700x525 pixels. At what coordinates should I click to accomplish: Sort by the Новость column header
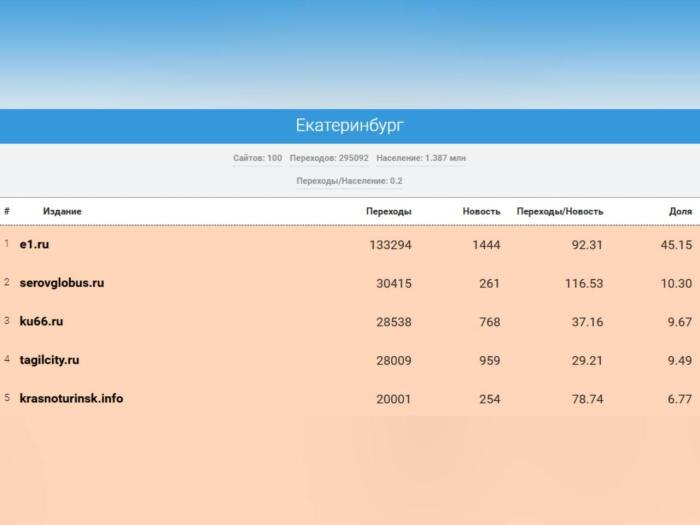pos(481,211)
